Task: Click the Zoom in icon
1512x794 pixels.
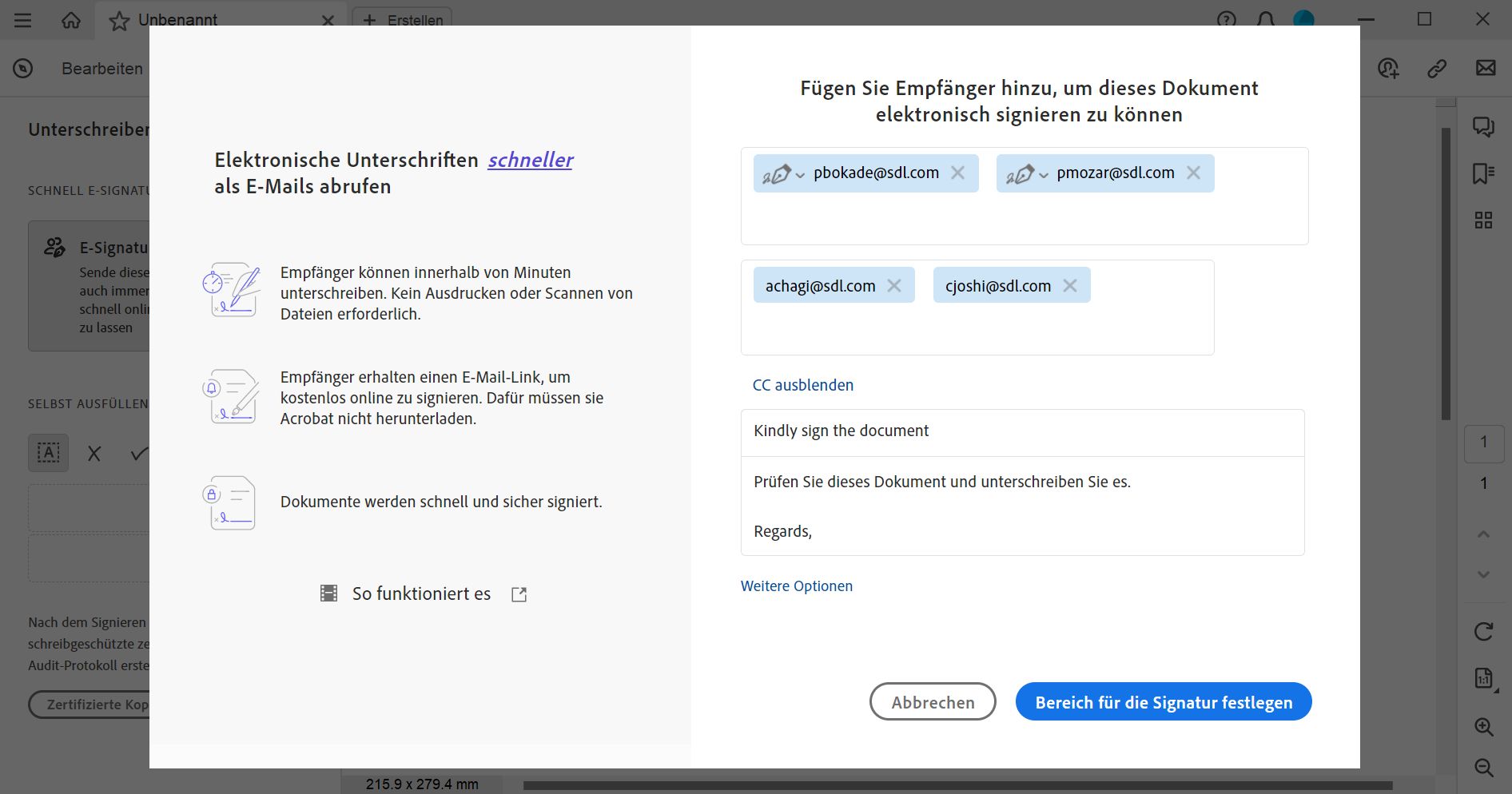Action: 1483,728
